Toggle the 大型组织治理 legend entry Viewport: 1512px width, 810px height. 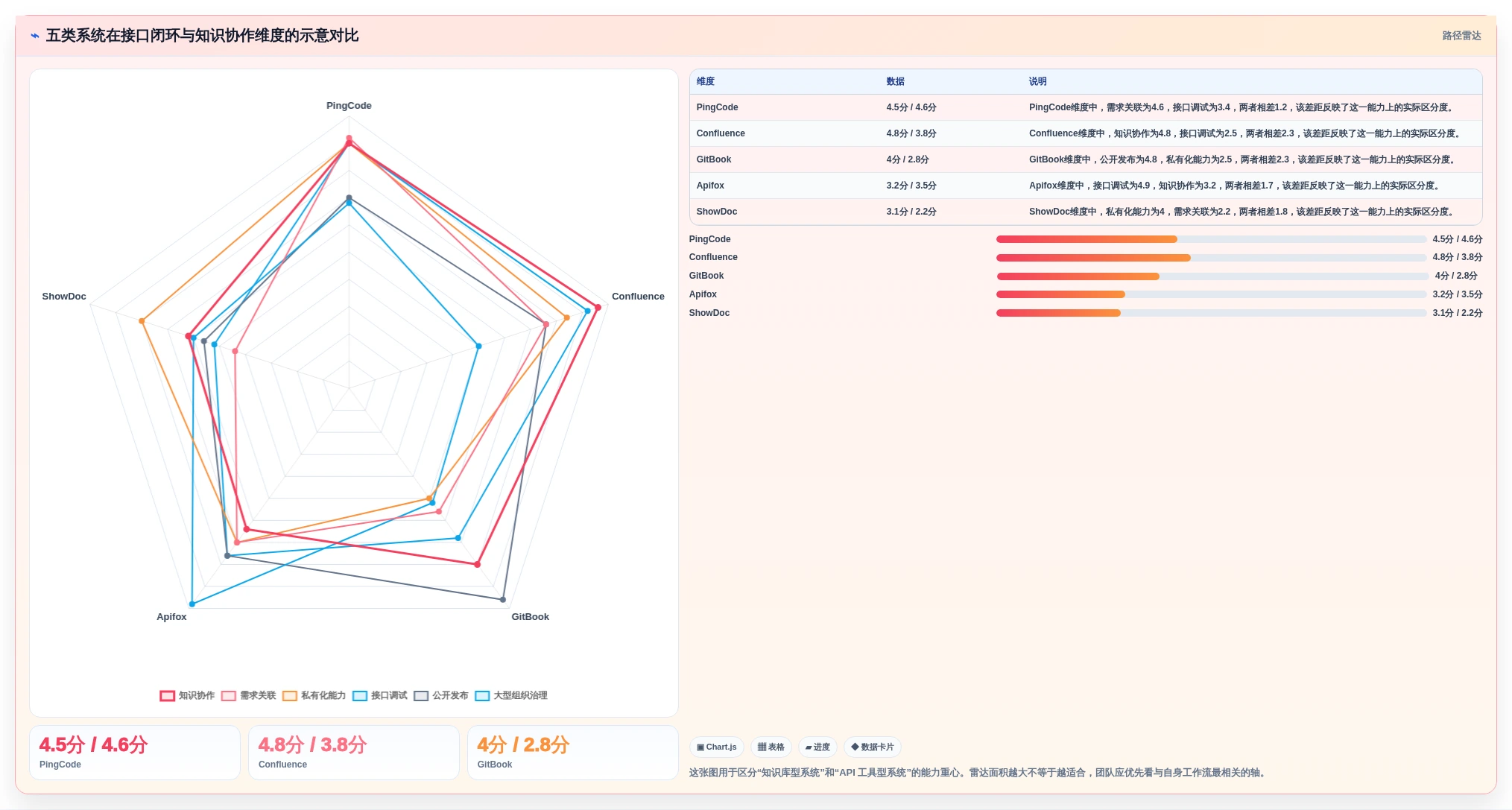click(511, 696)
